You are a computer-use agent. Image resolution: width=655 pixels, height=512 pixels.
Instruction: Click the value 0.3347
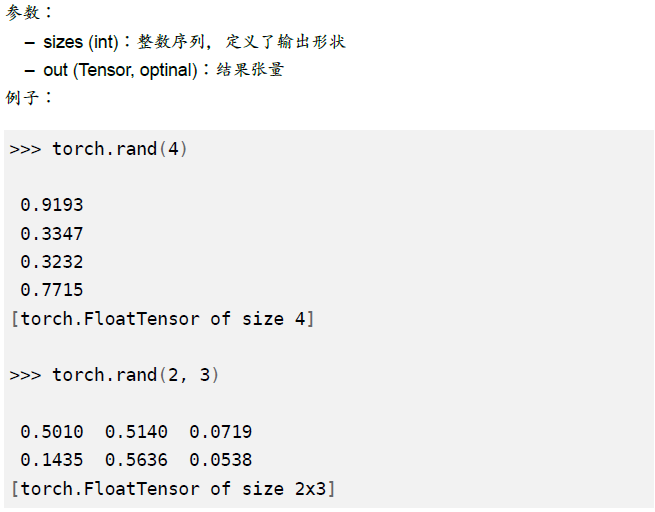click(52, 233)
